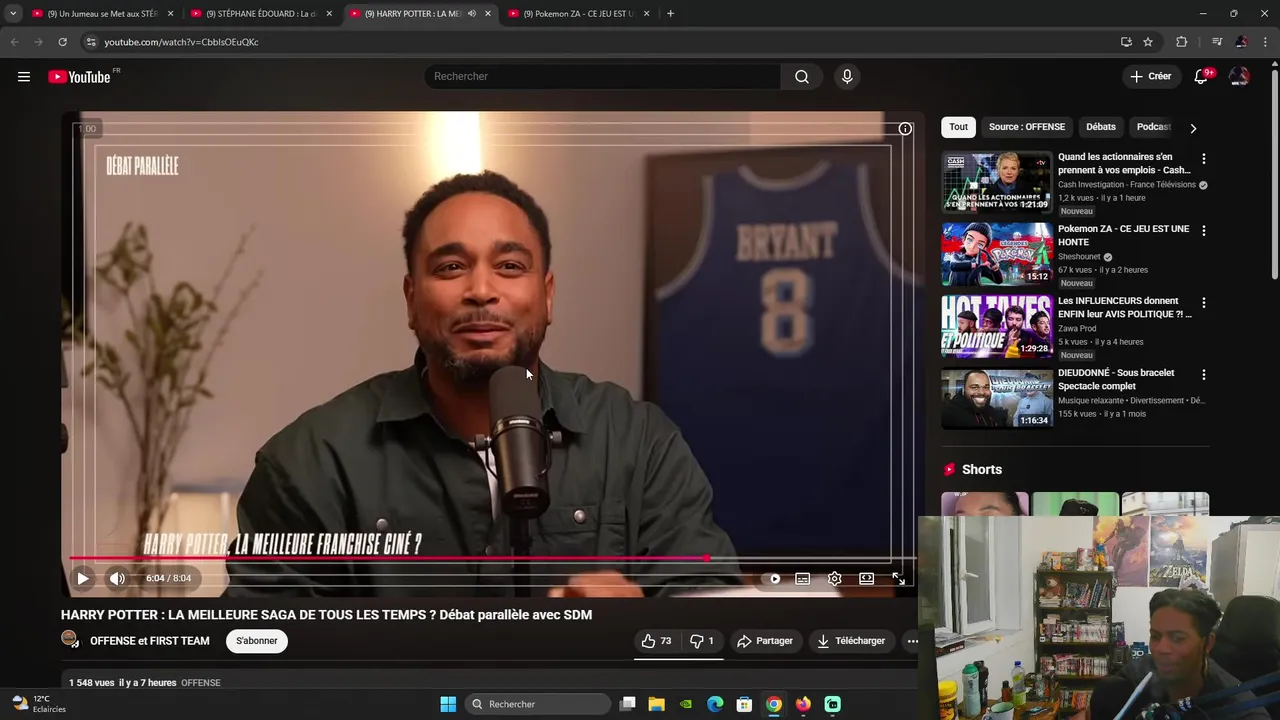This screenshot has height=720, width=1280.
Task: Select the Source : OFFENSE filter chip
Action: pos(1027,127)
